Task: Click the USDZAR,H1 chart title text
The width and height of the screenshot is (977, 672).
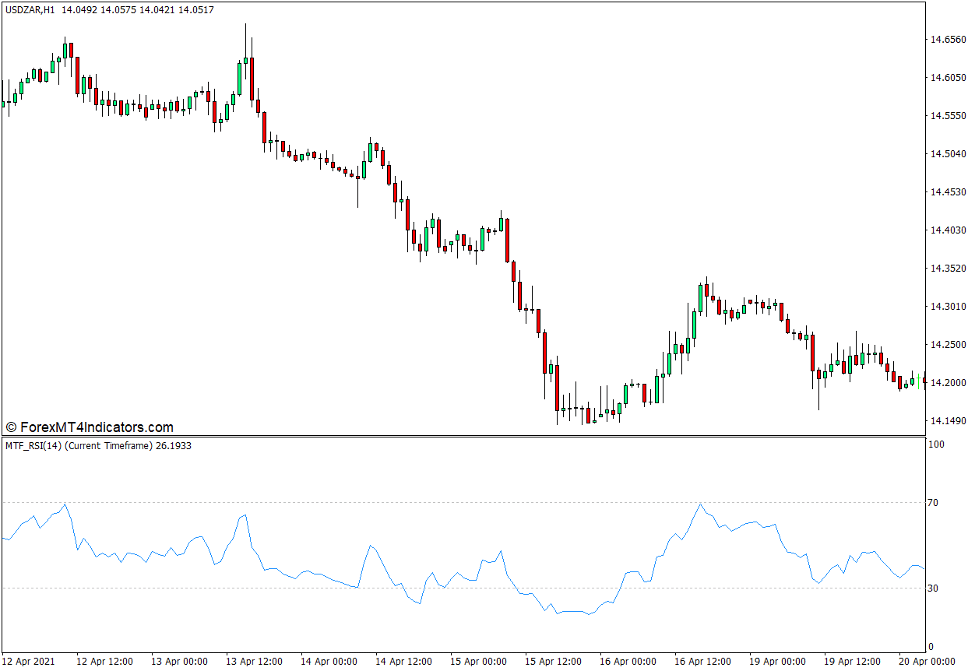Action: (30, 10)
